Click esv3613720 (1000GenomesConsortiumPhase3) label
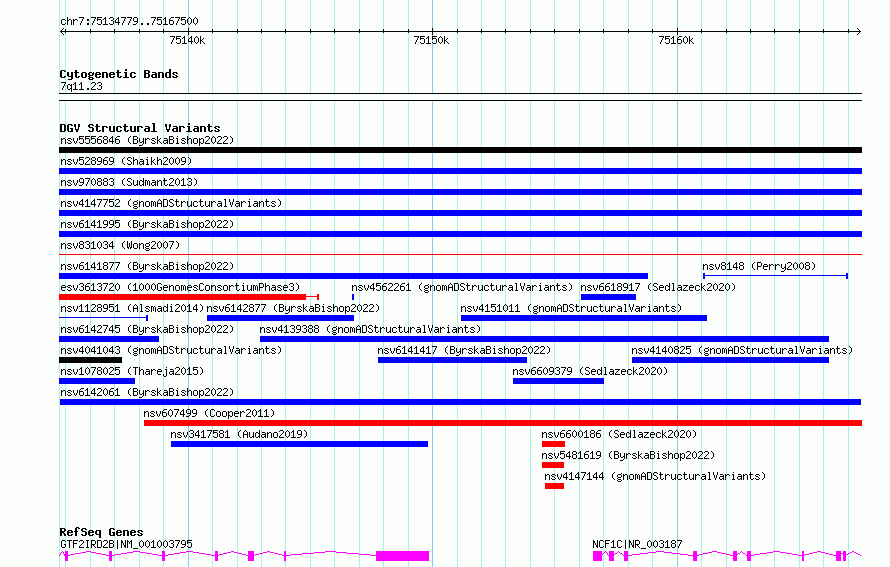 coord(180,287)
